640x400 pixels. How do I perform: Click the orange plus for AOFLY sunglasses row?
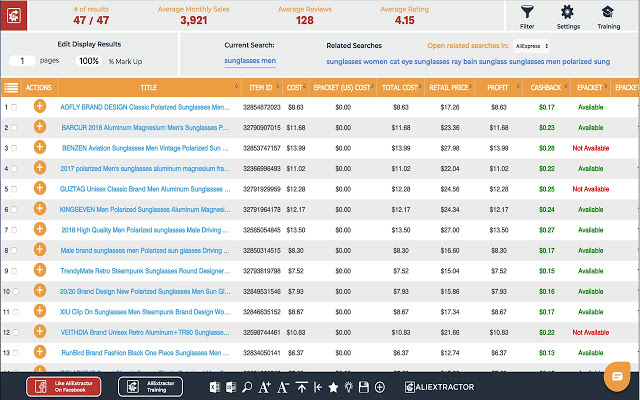[40, 105]
